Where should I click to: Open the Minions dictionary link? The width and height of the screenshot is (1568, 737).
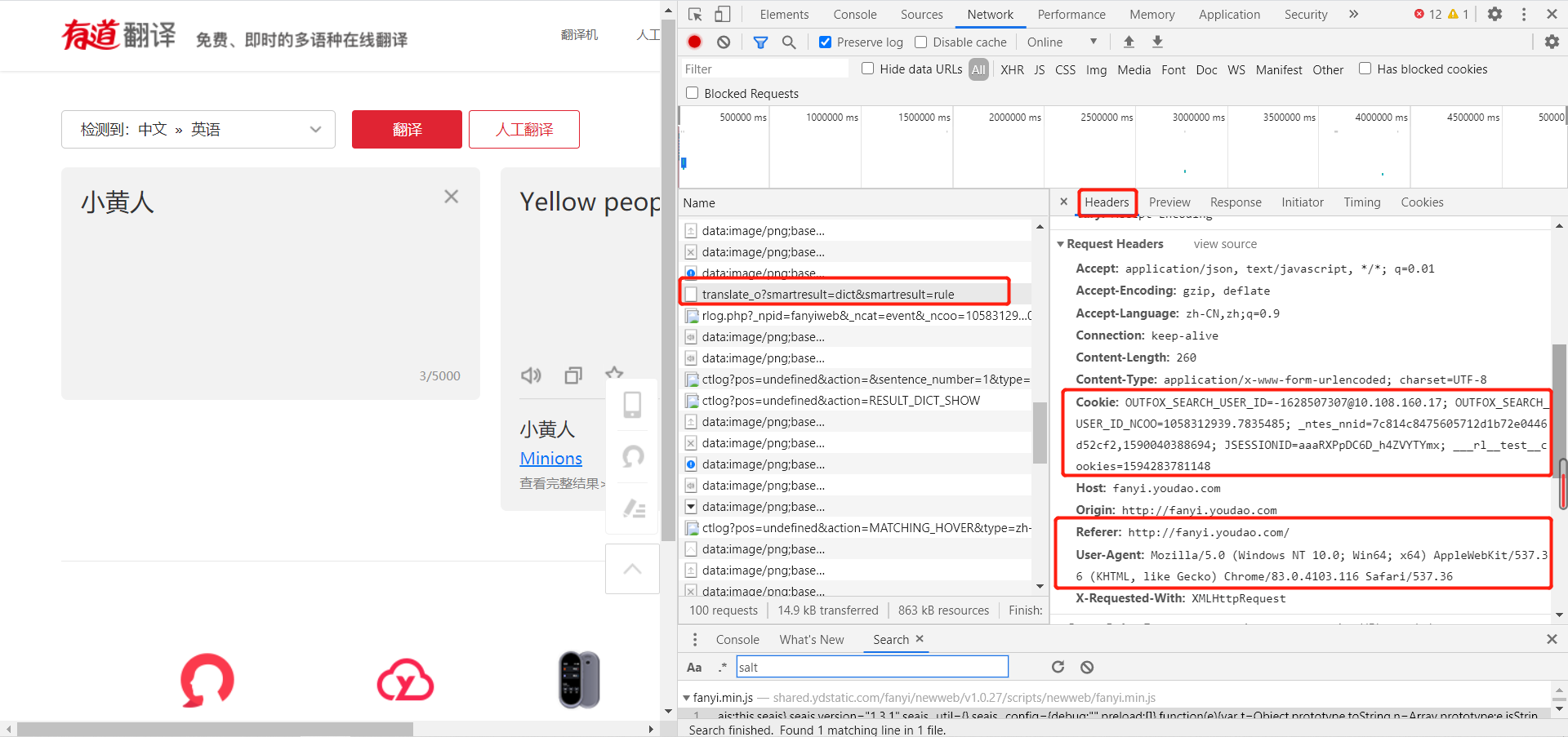pos(551,458)
